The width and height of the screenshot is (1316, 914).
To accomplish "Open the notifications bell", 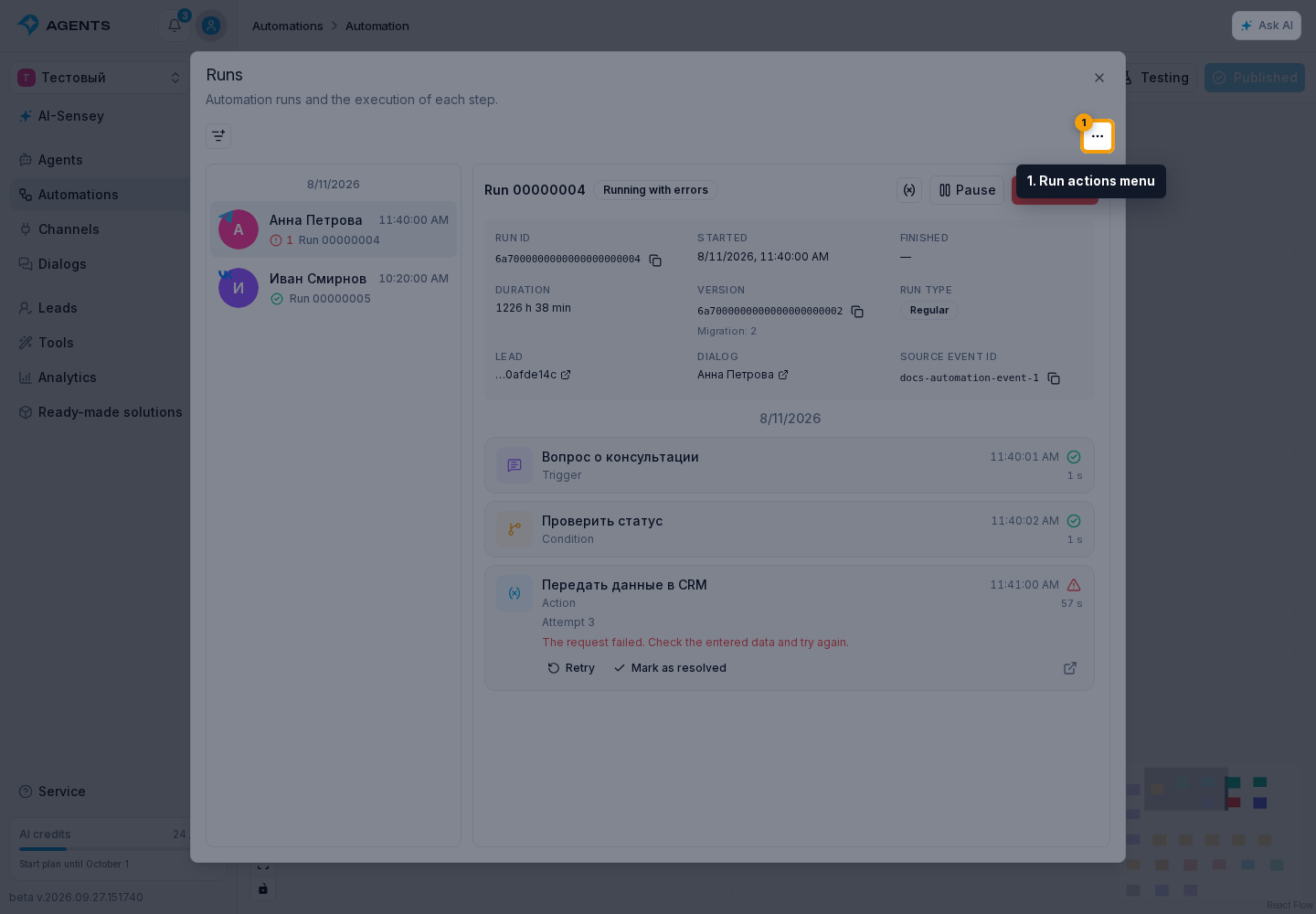I will coord(175,25).
